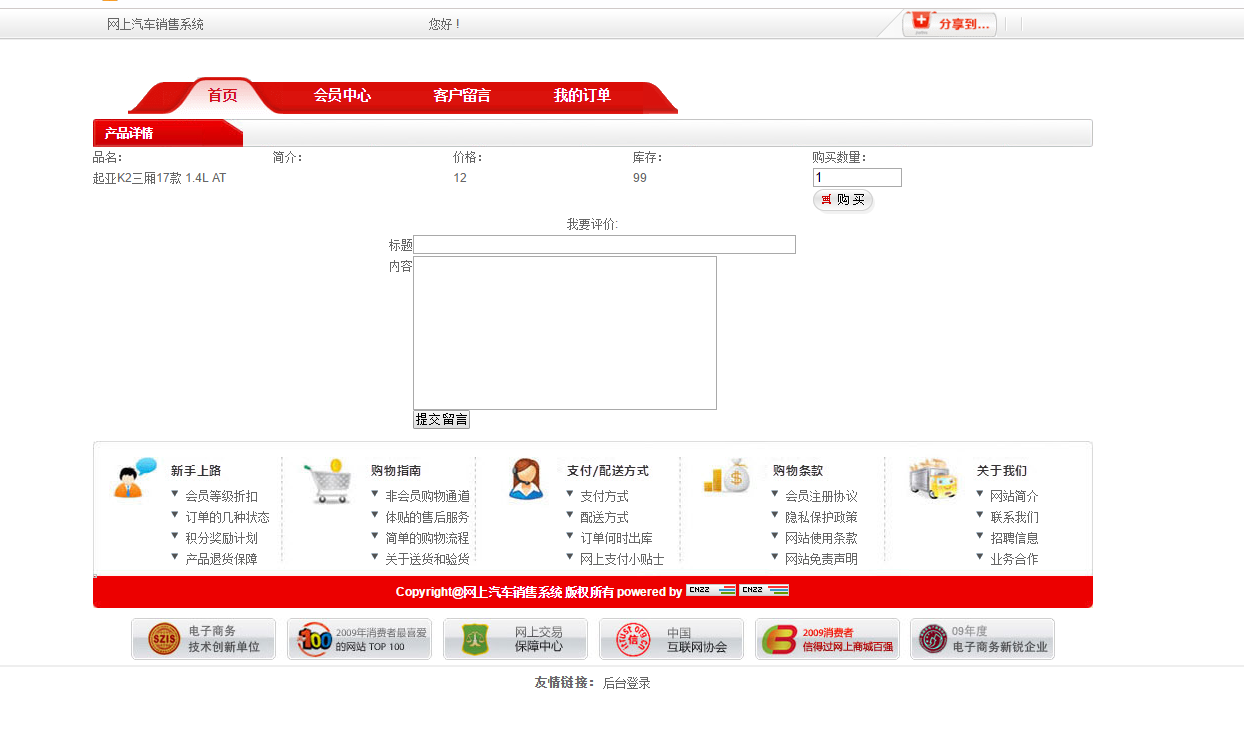Open 网站简介 link
This screenshot has width=1244, height=735.
point(1014,496)
